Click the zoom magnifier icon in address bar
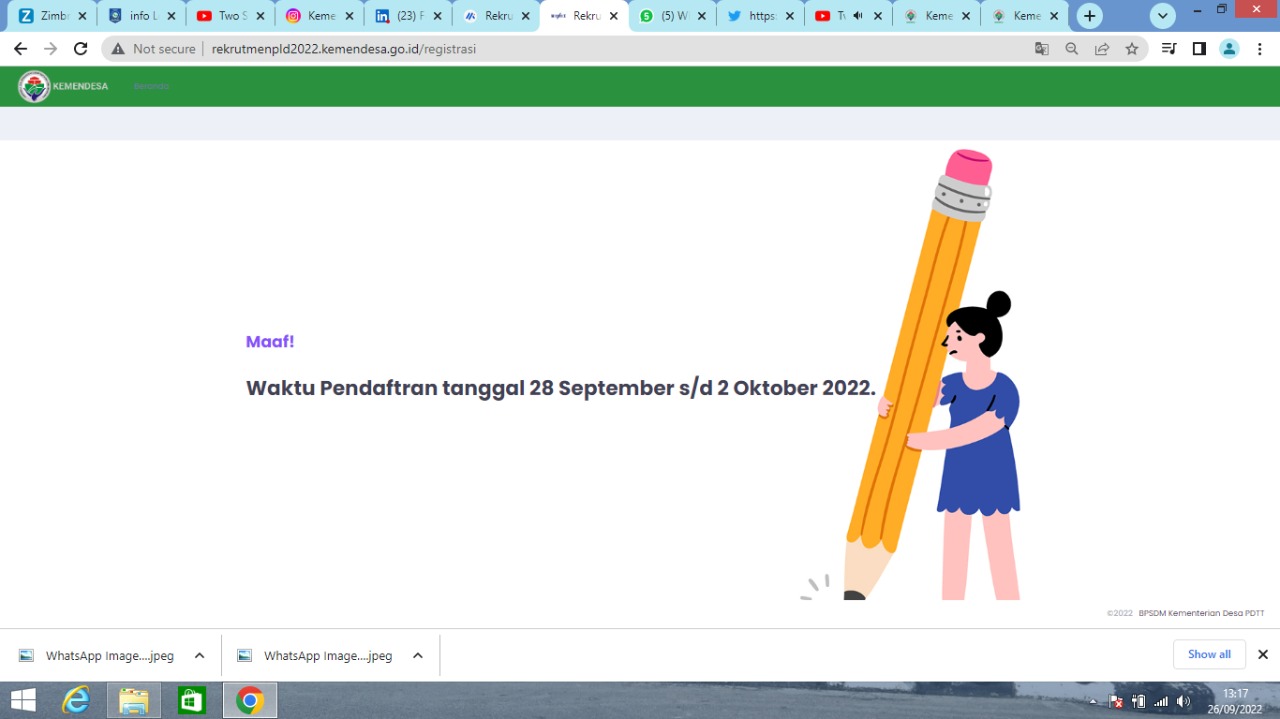This screenshot has width=1280, height=719. (x=1071, y=49)
